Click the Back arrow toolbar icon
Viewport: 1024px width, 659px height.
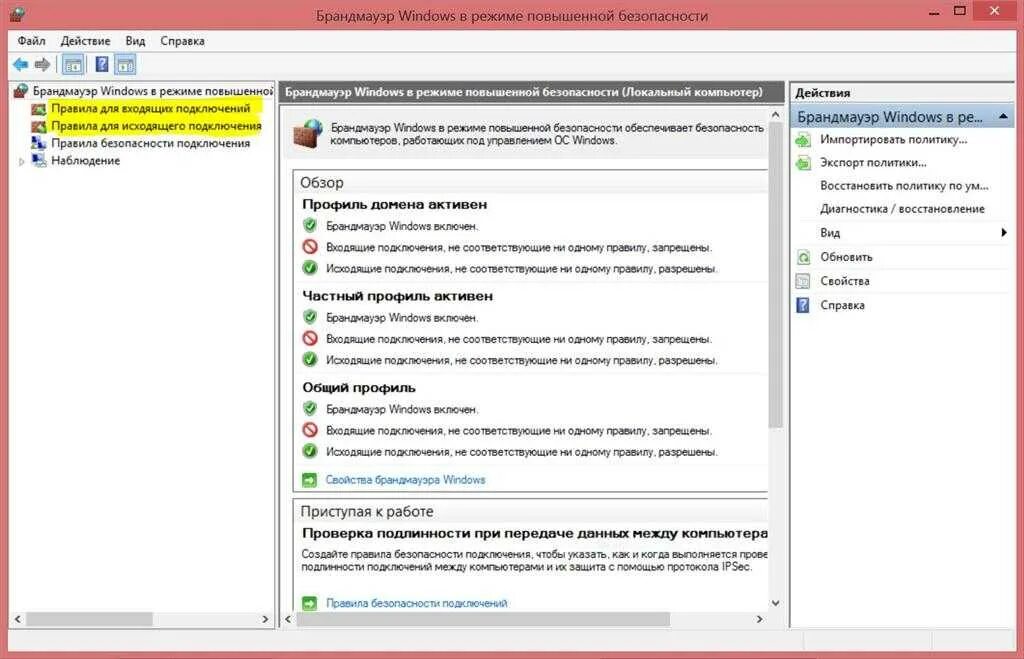(20, 64)
